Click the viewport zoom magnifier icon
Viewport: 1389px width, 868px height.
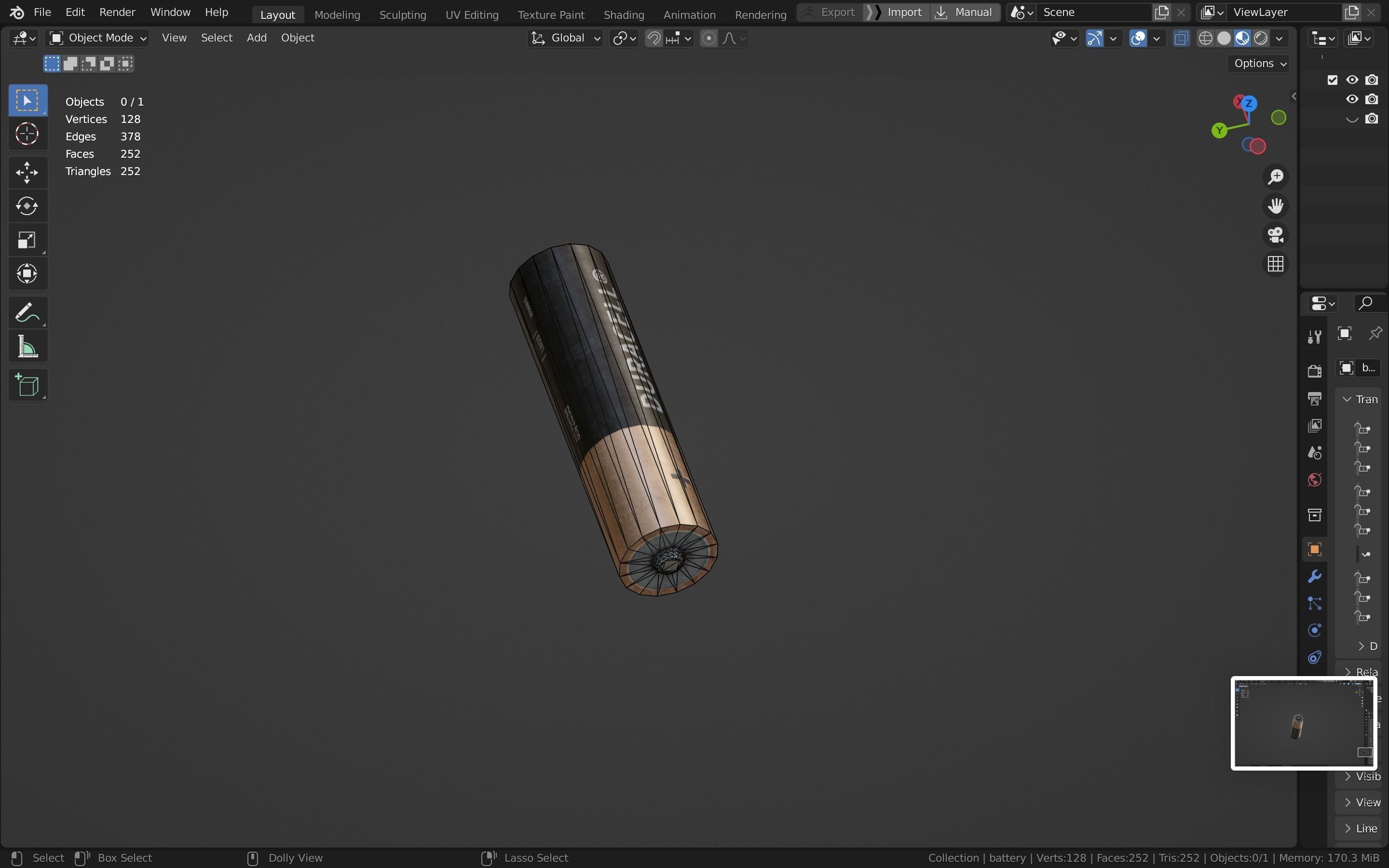[1275, 177]
